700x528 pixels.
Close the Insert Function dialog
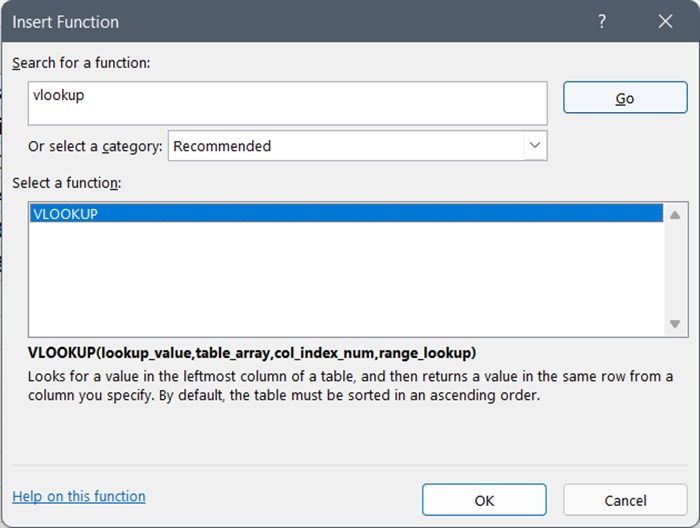tap(666, 21)
